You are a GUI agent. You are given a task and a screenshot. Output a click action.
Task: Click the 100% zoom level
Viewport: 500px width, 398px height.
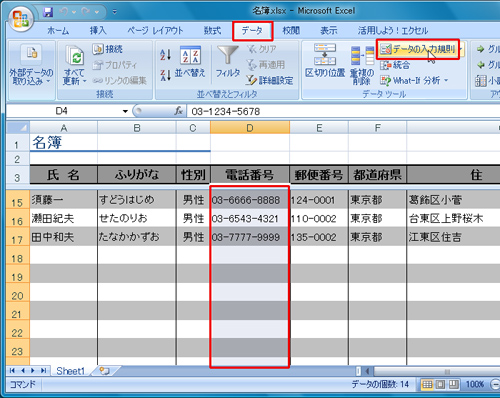point(475,385)
